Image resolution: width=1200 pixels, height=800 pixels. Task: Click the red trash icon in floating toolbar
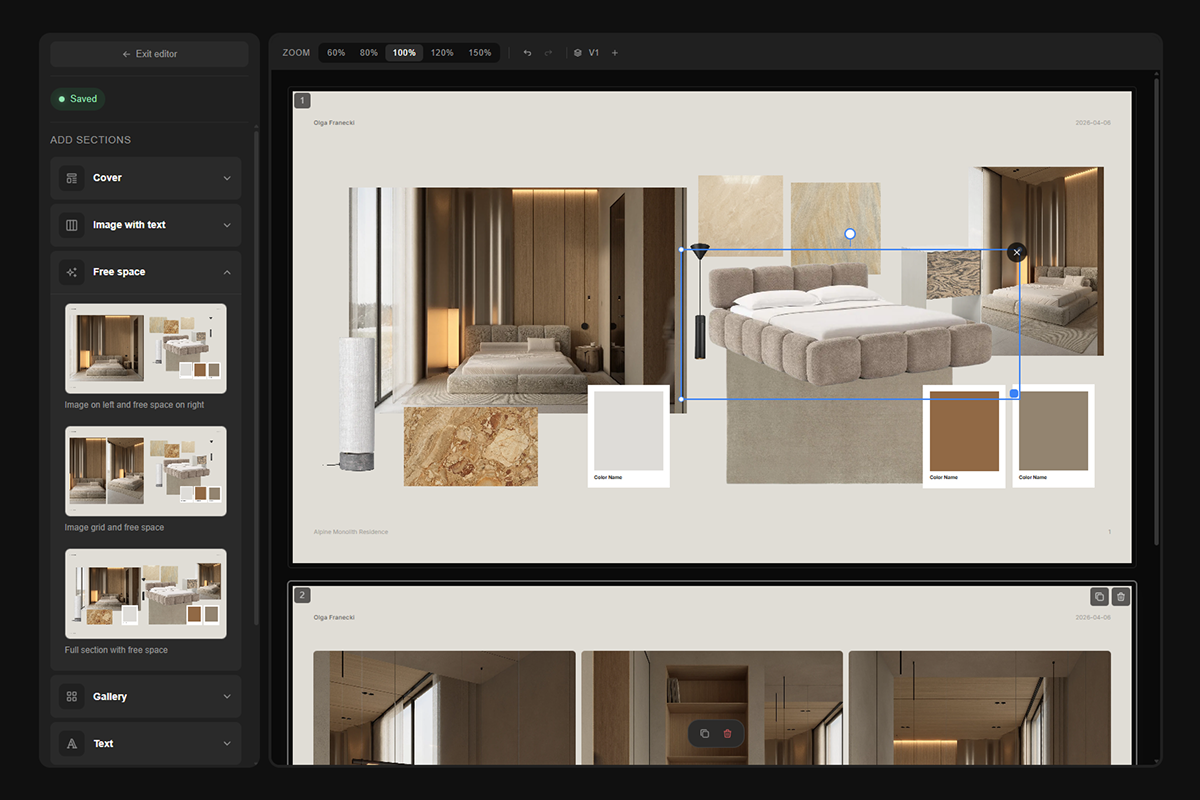[x=727, y=734]
